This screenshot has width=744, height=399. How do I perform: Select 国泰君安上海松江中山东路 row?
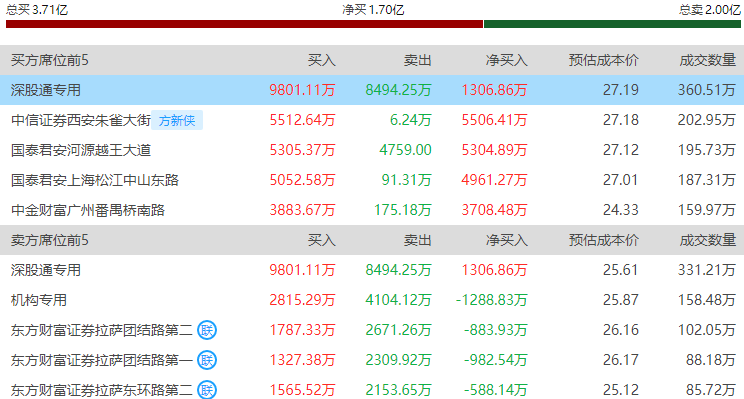point(372,180)
